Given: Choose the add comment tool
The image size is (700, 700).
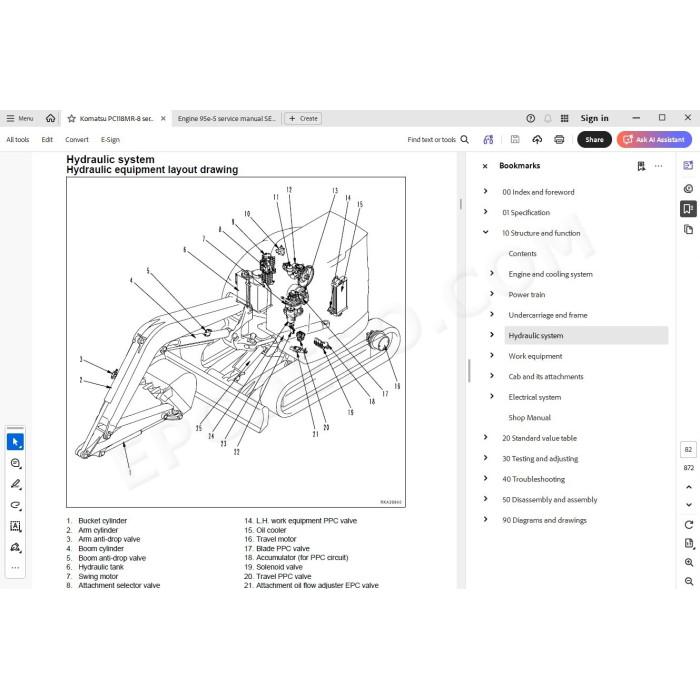Looking at the screenshot, I should pos(16,463).
